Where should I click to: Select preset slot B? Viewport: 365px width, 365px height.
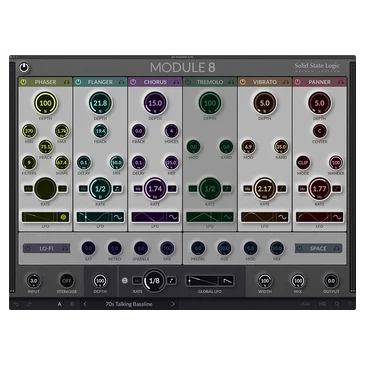[72, 304]
